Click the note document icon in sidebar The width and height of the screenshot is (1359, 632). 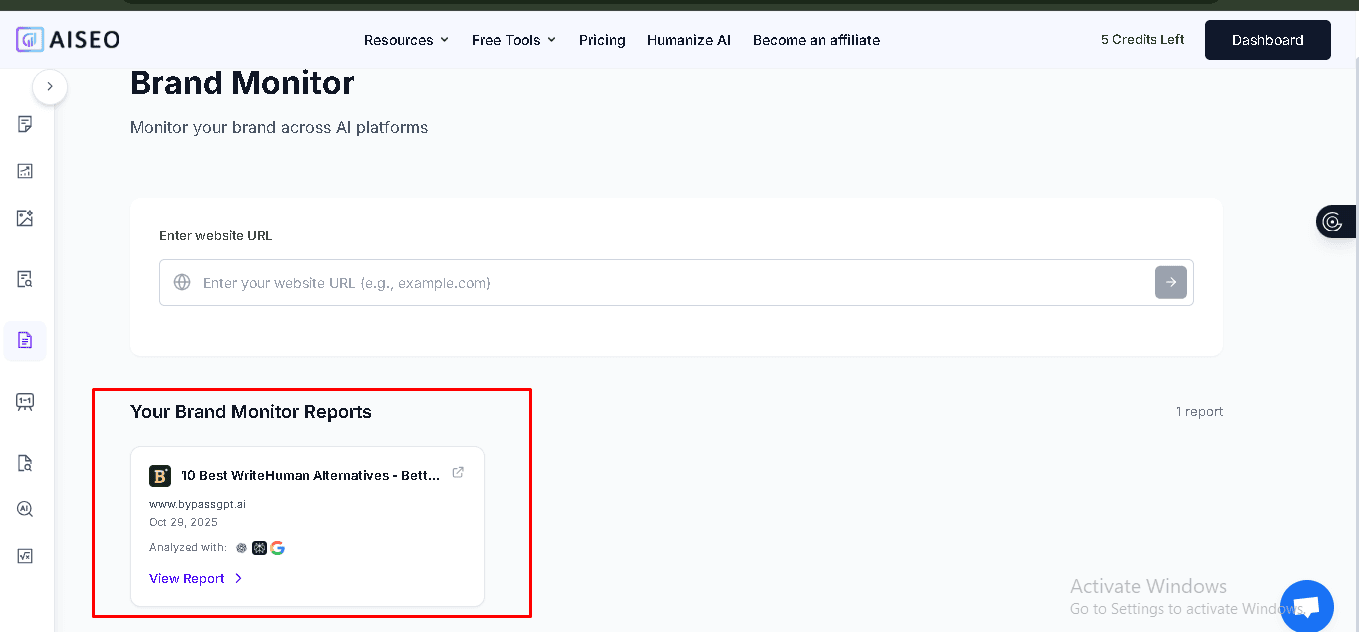[x=25, y=124]
